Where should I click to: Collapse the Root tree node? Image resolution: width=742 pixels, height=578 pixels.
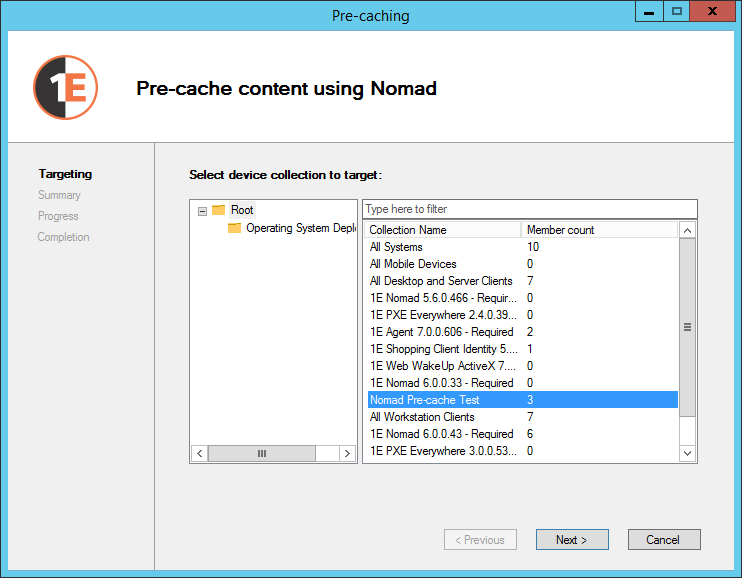(202, 211)
